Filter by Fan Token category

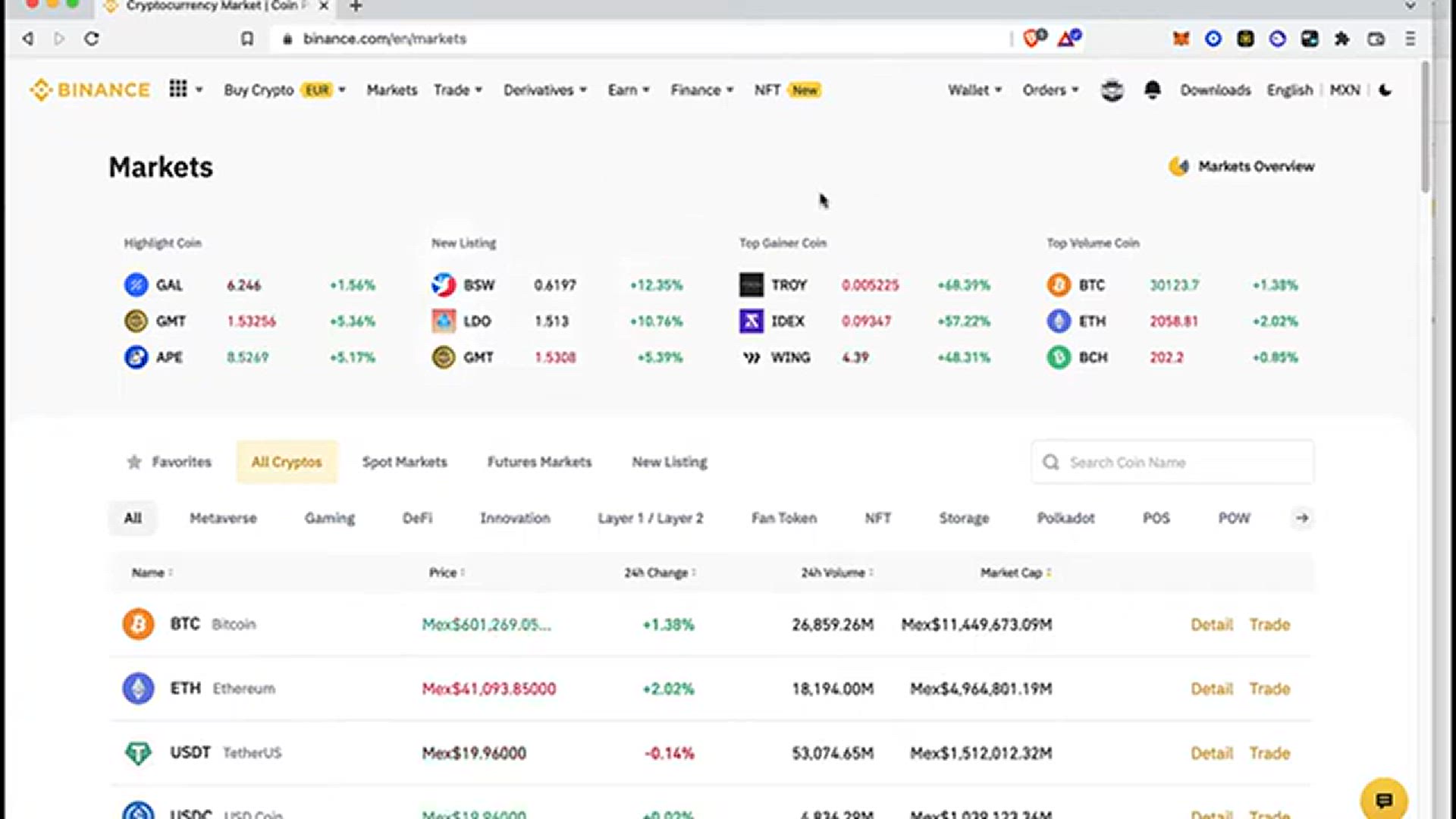(x=784, y=518)
